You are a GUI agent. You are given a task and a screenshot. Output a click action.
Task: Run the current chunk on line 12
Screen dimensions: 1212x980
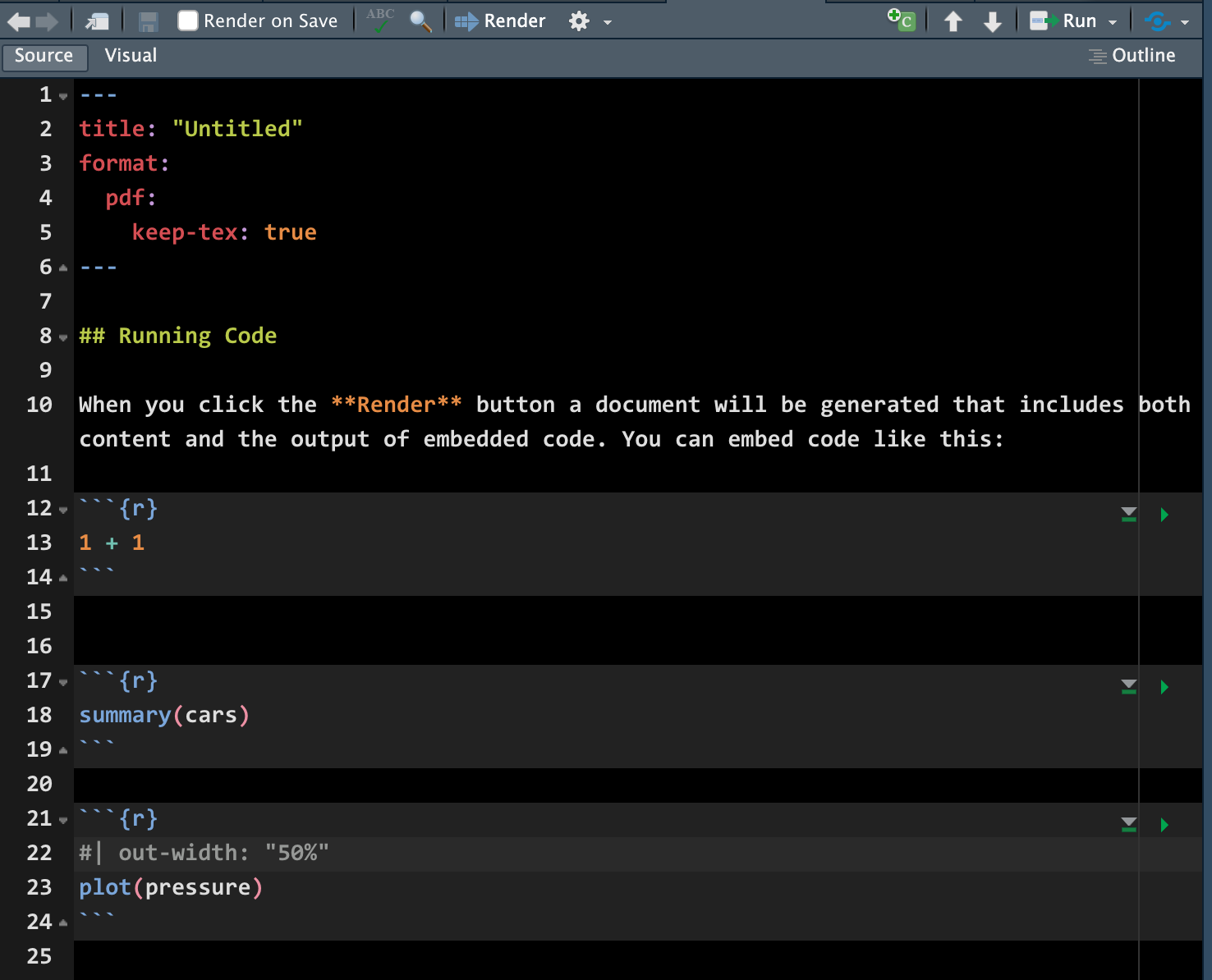click(1164, 515)
